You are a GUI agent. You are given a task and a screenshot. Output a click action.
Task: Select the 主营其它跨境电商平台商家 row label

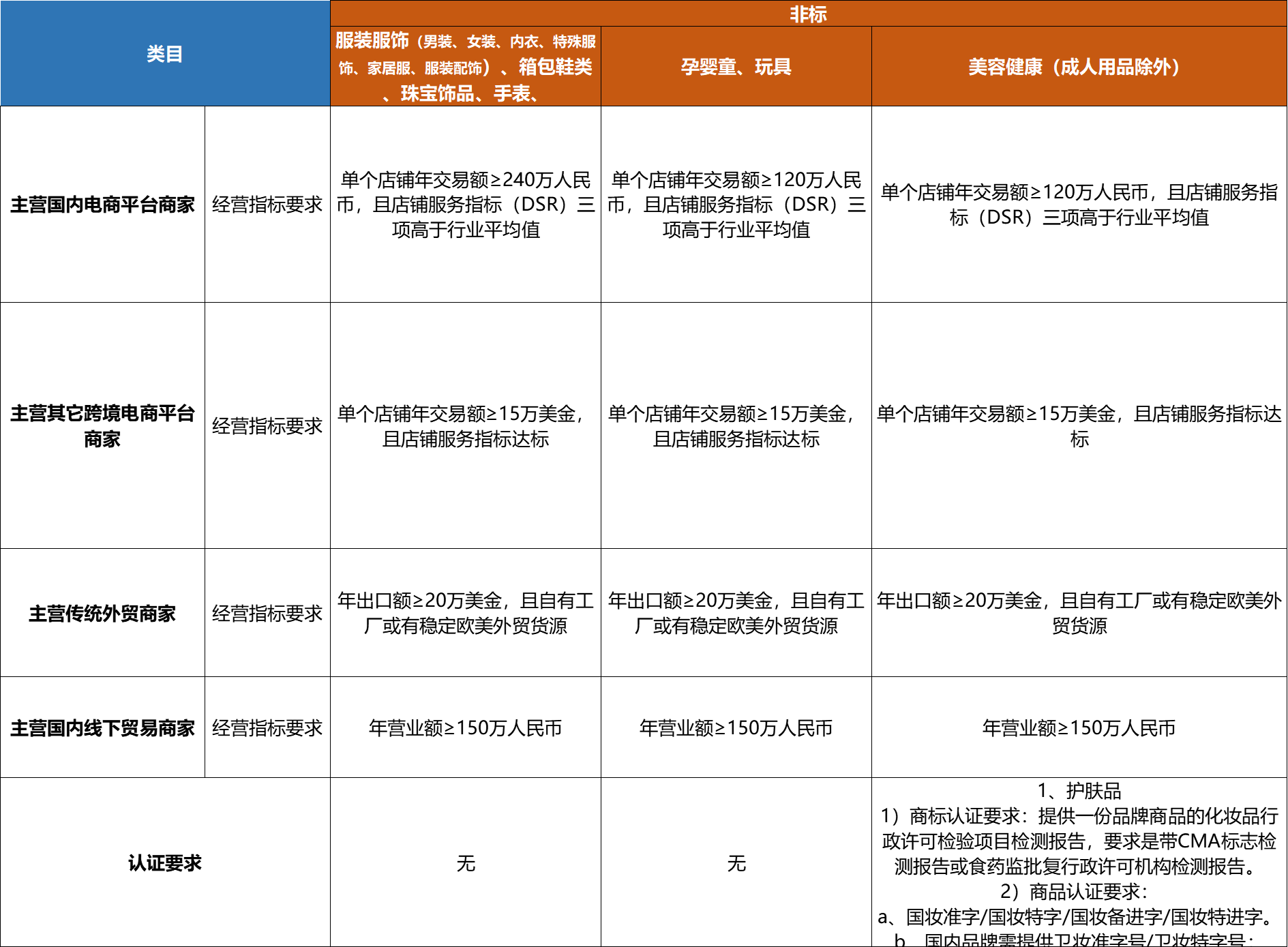coord(102,425)
